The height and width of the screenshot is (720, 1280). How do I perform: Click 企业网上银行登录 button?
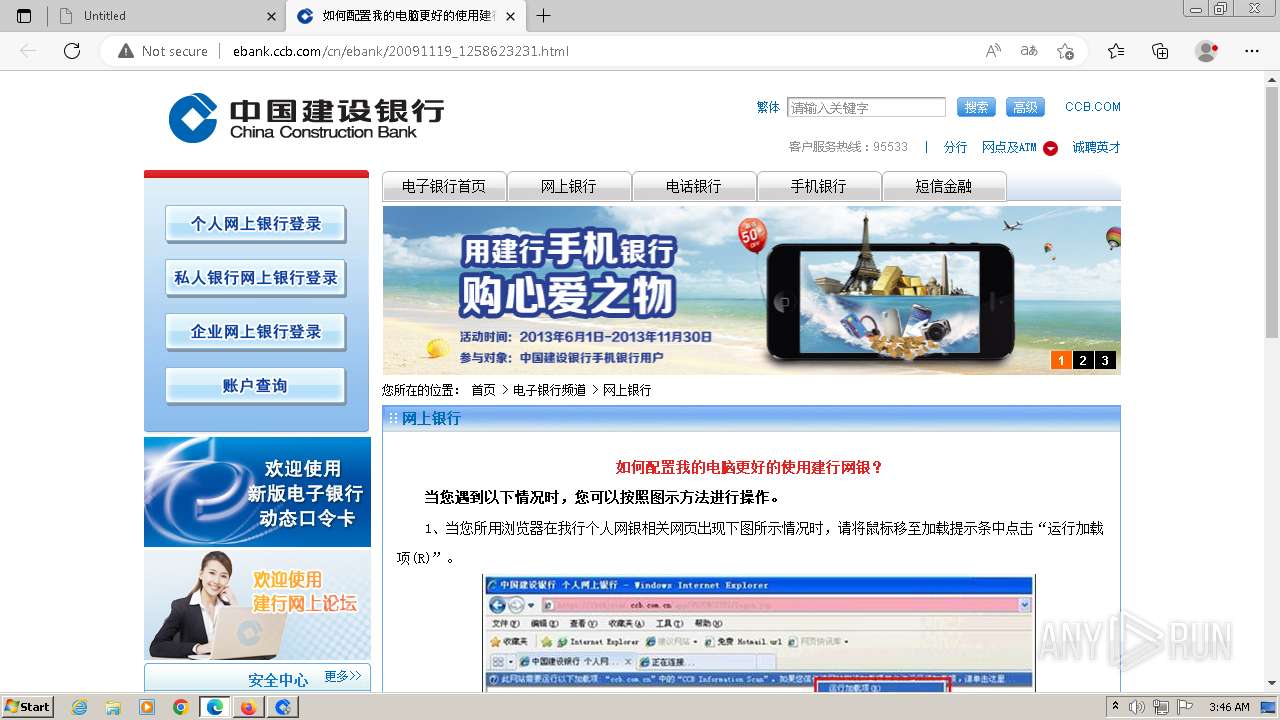coord(256,332)
